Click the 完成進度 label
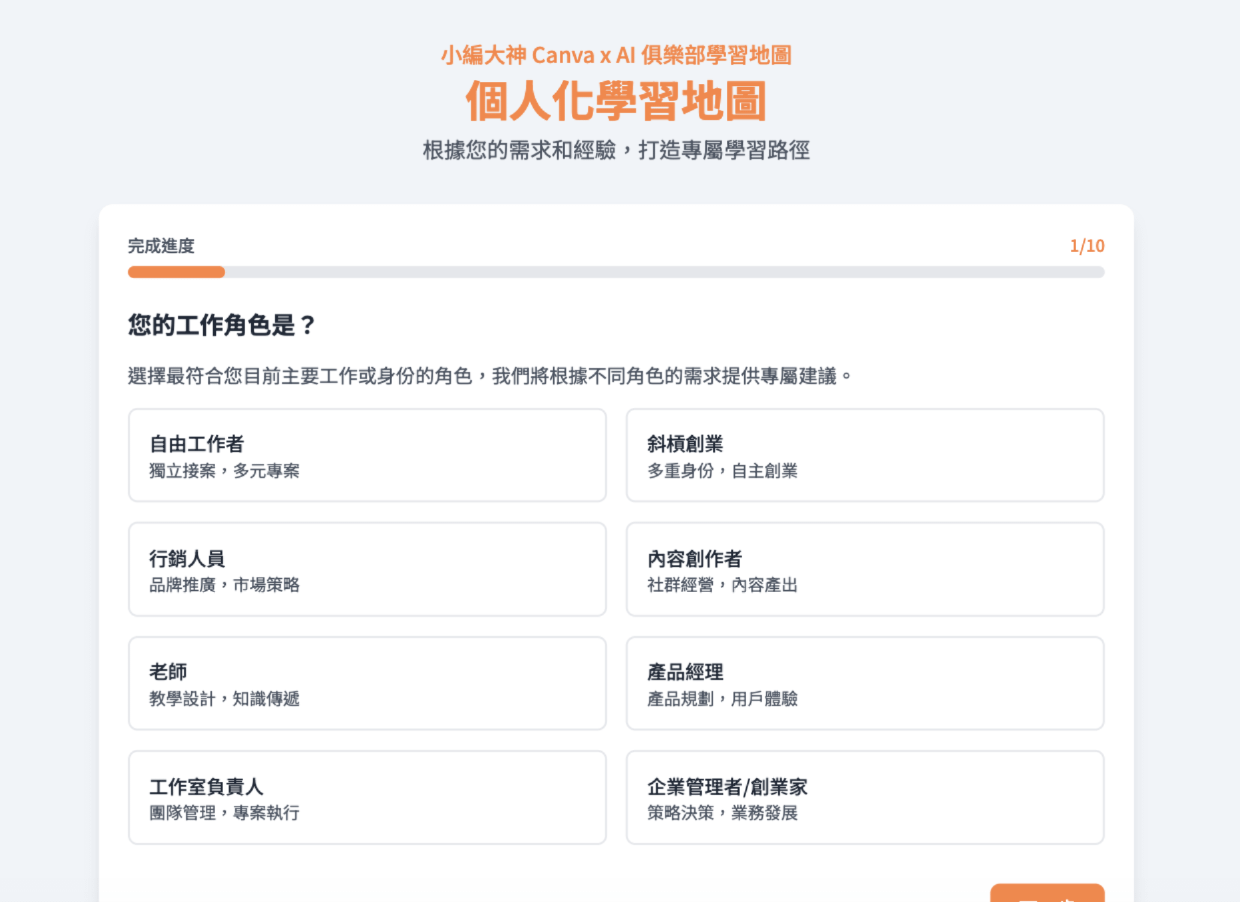Screen dimensions: 1240x902 [x=150, y=246]
